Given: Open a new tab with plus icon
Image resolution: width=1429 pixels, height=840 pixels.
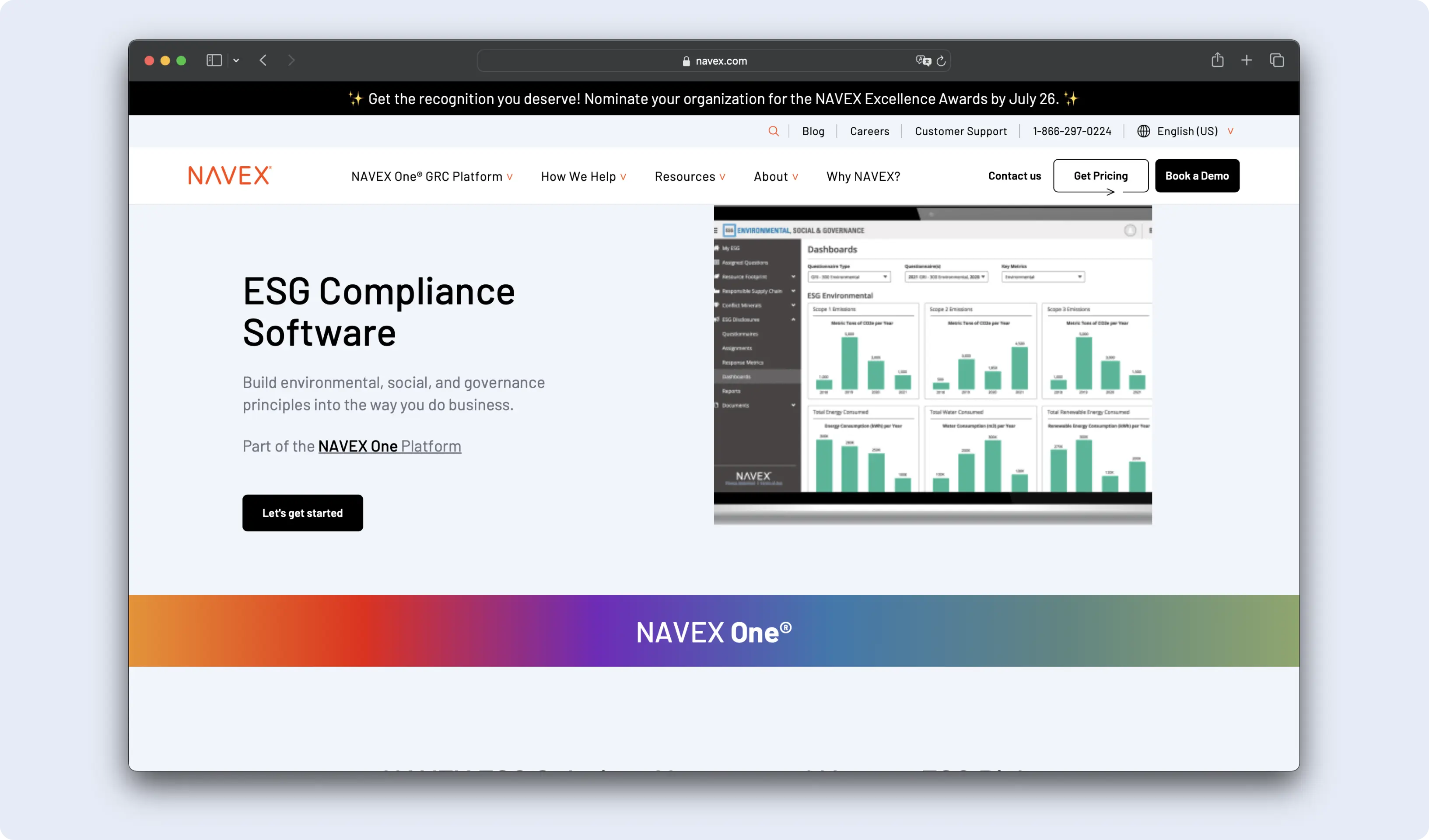Looking at the screenshot, I should pos(1247,60).
